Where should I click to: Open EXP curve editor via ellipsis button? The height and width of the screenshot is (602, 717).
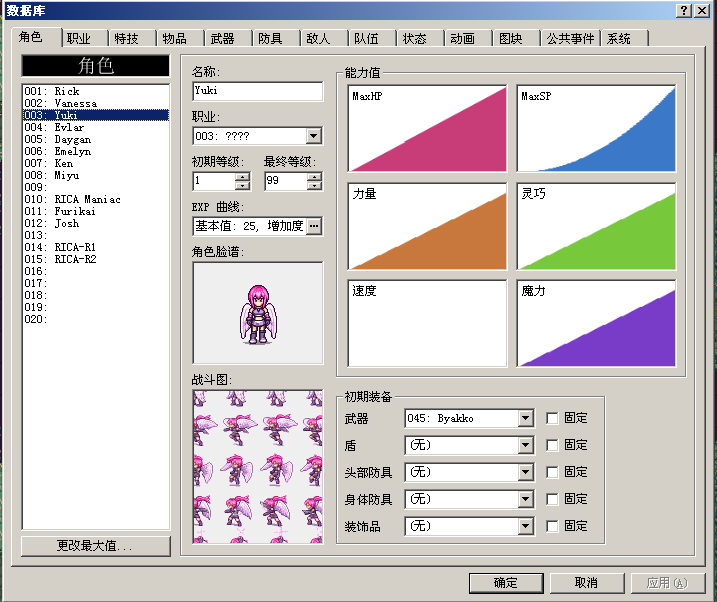tap(314, 226)
